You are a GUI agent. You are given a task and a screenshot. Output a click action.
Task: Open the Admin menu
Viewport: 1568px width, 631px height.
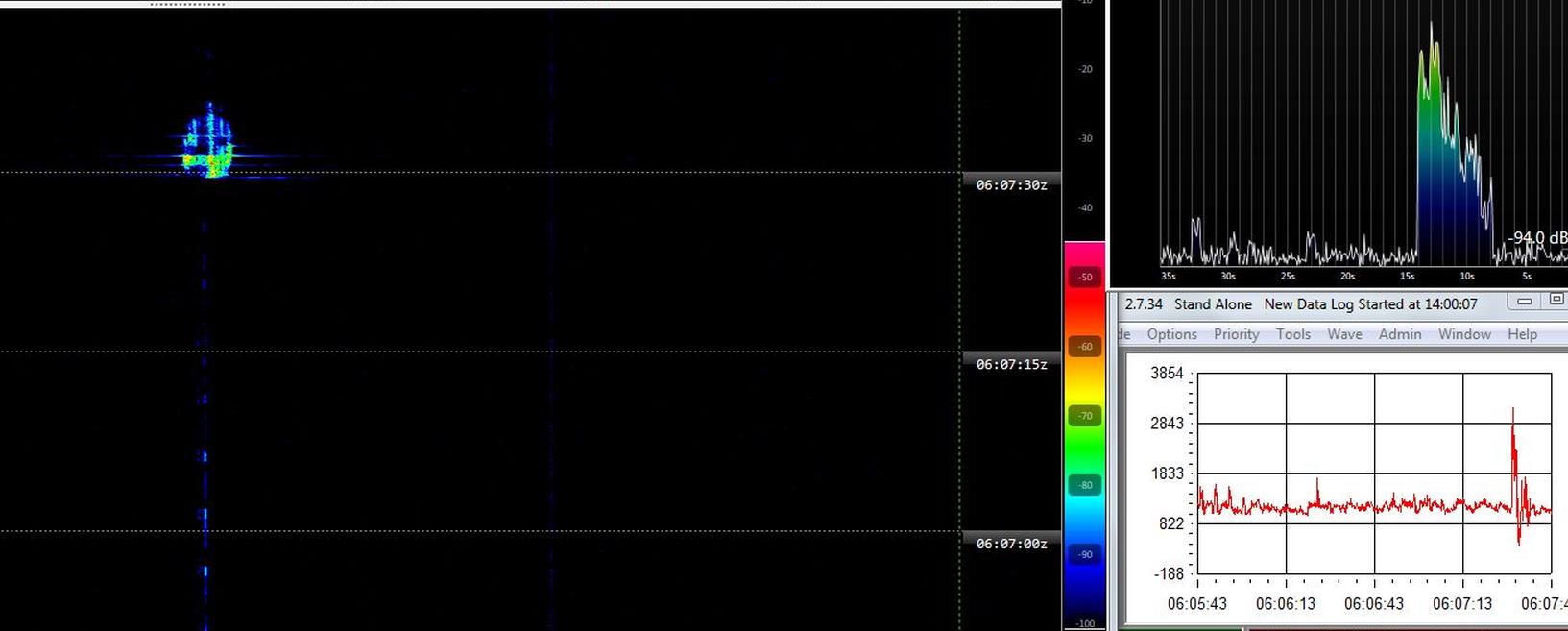[1400, 334]
